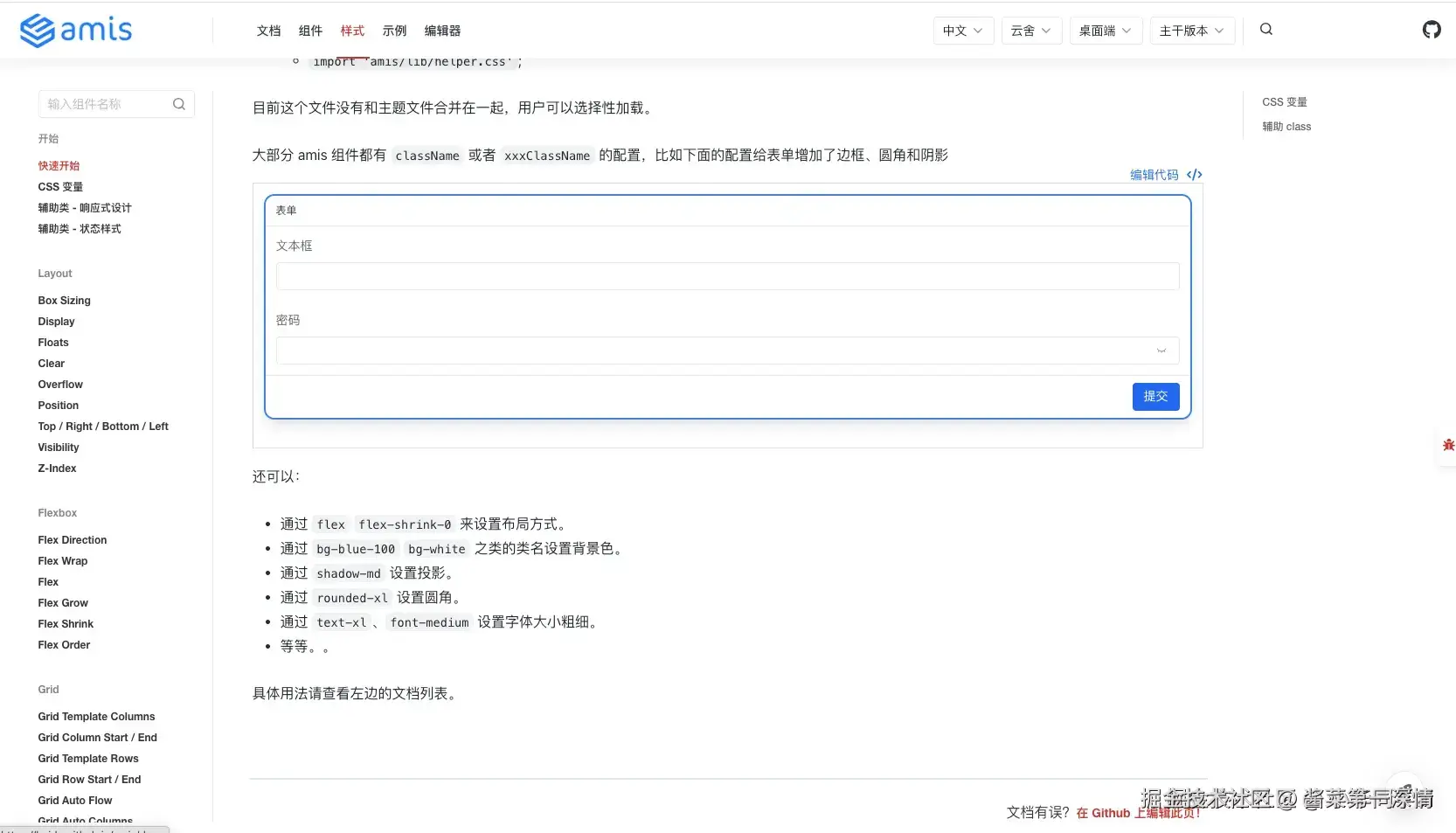This screenshot has height=833, width=1456.
Task: Open Display doc page
Action: 56,322
